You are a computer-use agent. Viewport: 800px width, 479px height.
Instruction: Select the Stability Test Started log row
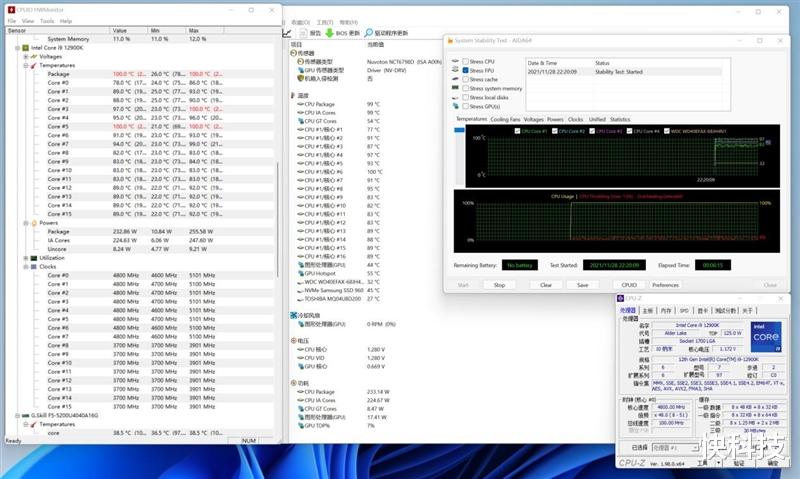pyautogui.click(x=623, y=72)
